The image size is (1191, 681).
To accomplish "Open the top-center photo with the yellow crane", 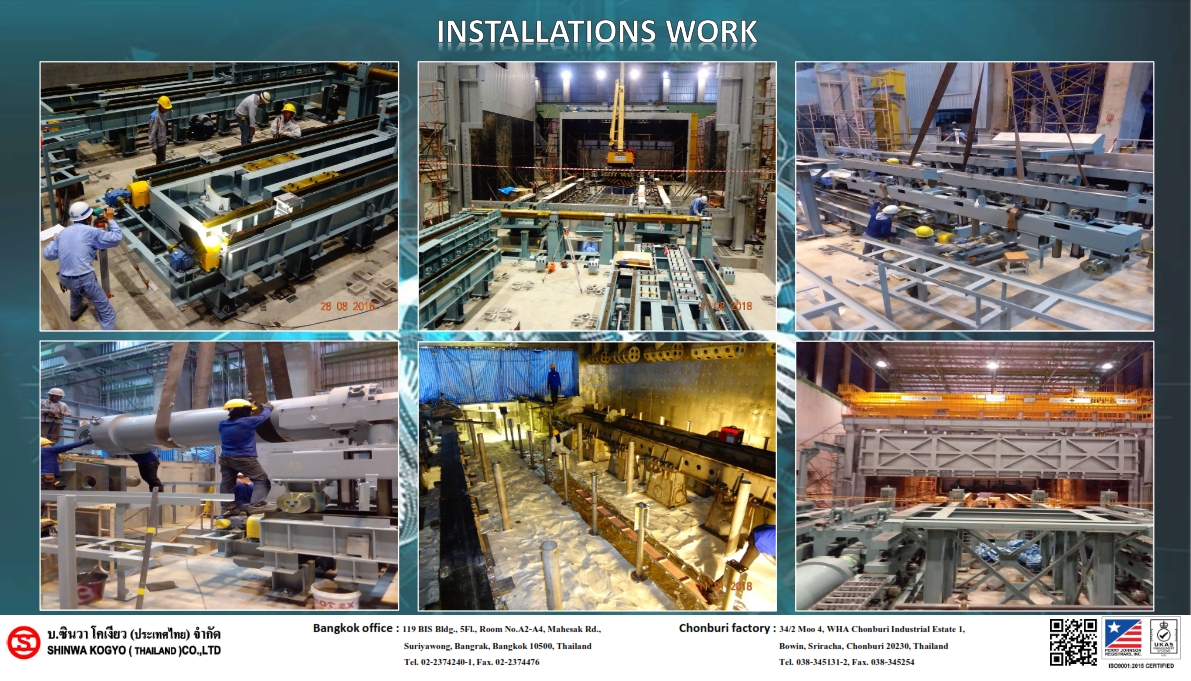I will (x=596, y=196).
